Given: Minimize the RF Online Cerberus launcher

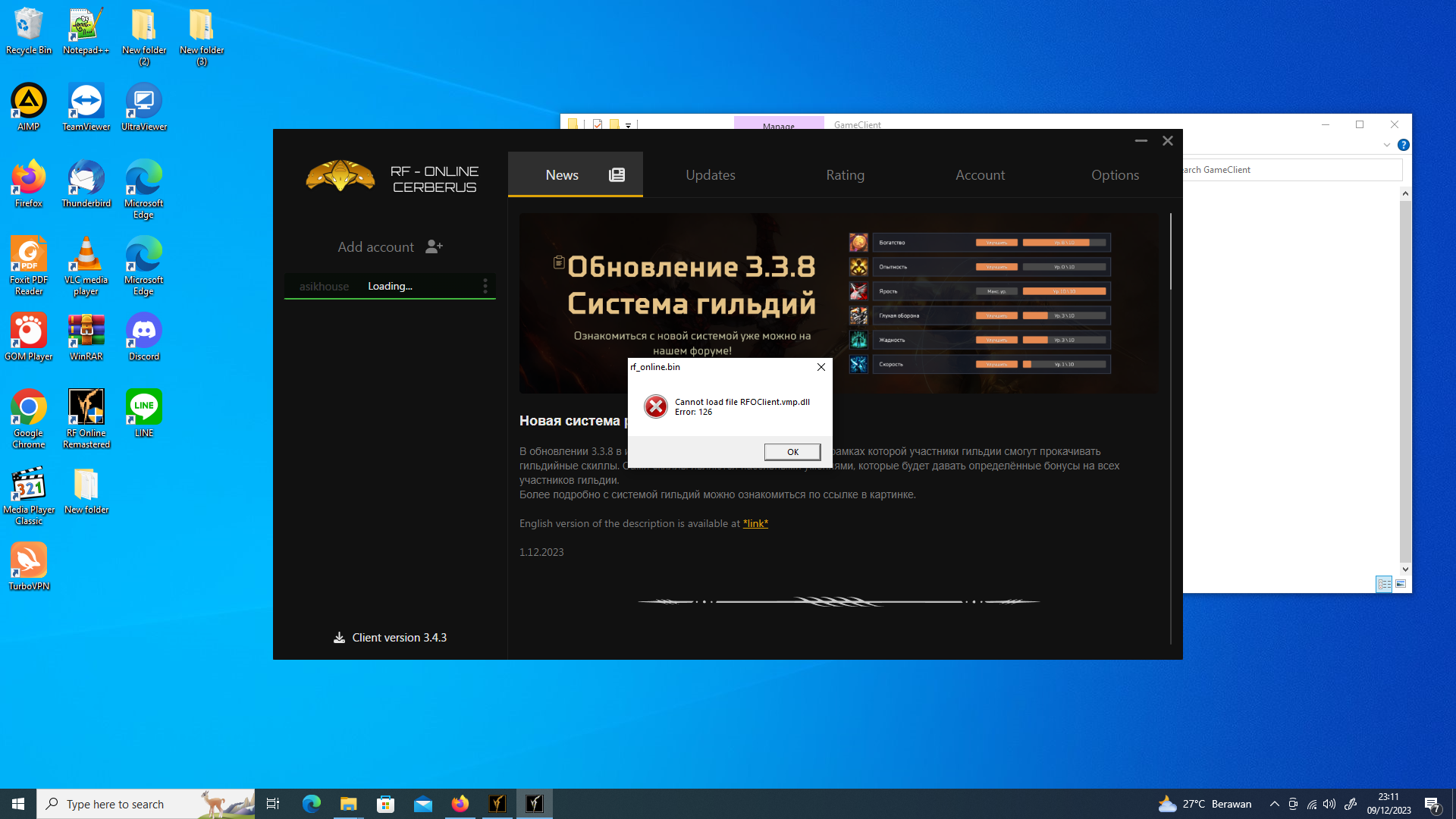Looking at the screenshot, I should click(1141, 141).
